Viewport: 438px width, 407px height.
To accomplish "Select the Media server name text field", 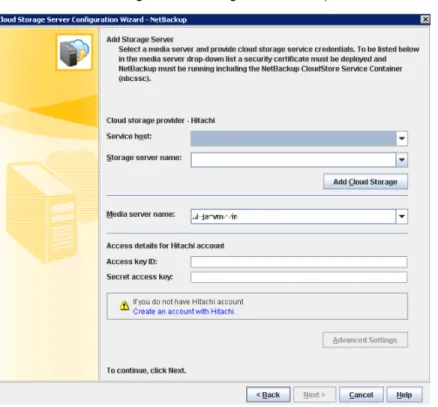I will tap(293, 217).
